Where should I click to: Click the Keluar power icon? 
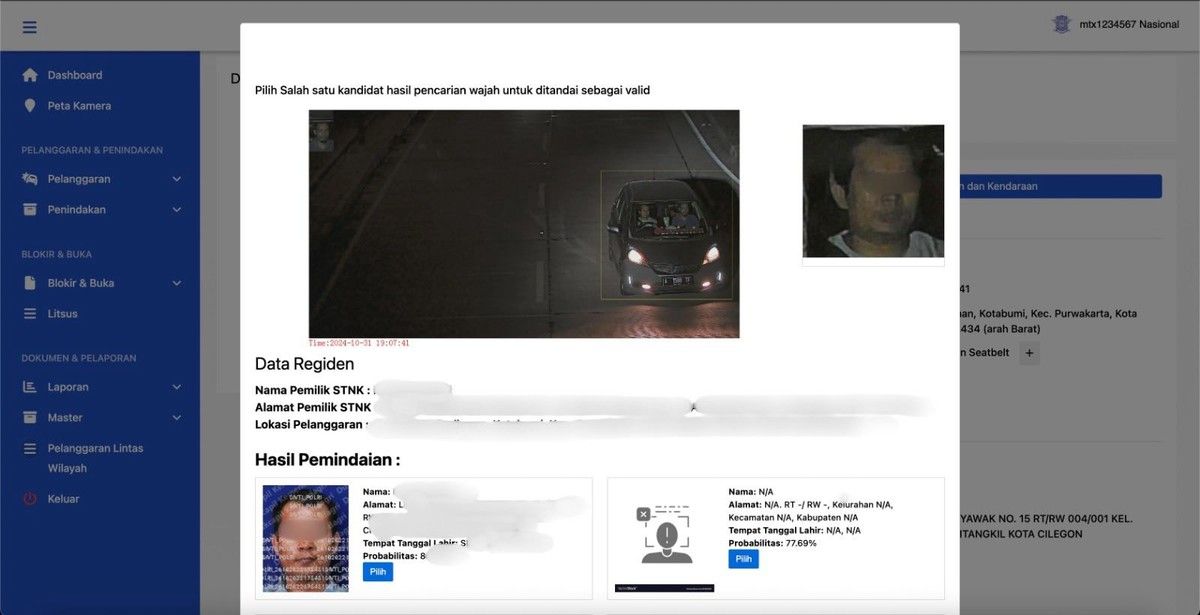(30, 499)
